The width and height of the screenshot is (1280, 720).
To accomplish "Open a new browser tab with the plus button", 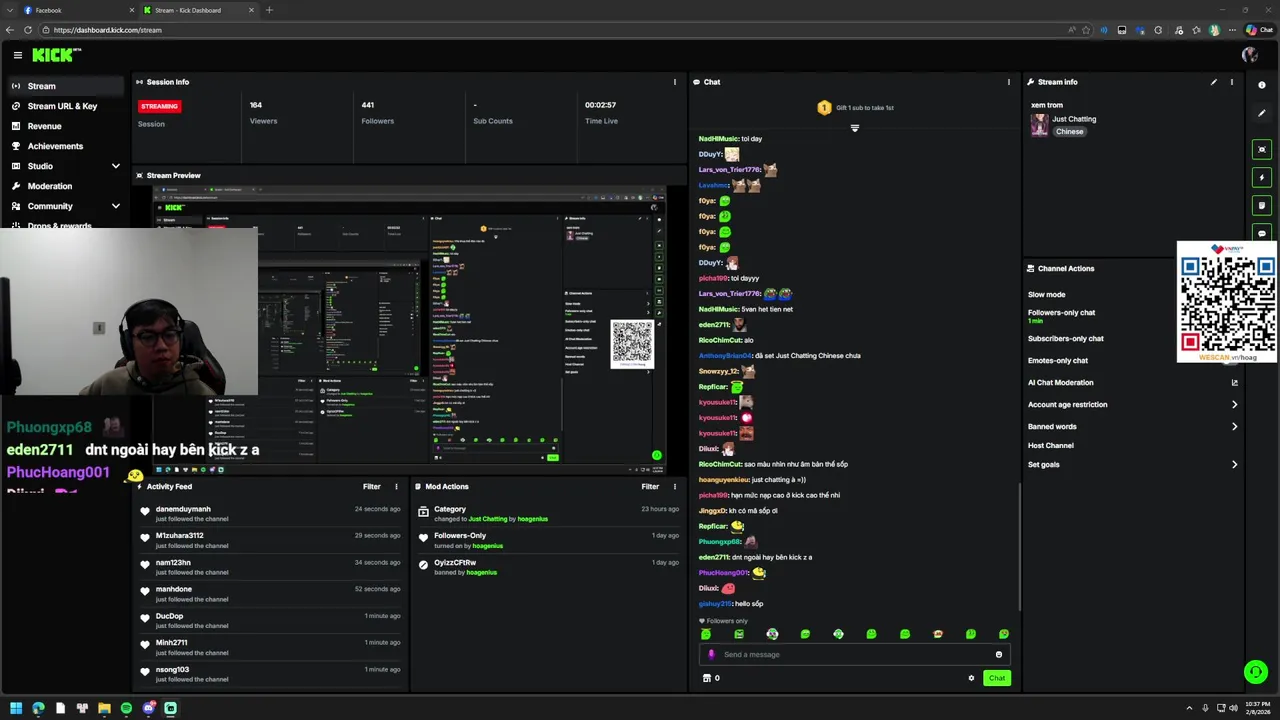I will pos(269,10).
